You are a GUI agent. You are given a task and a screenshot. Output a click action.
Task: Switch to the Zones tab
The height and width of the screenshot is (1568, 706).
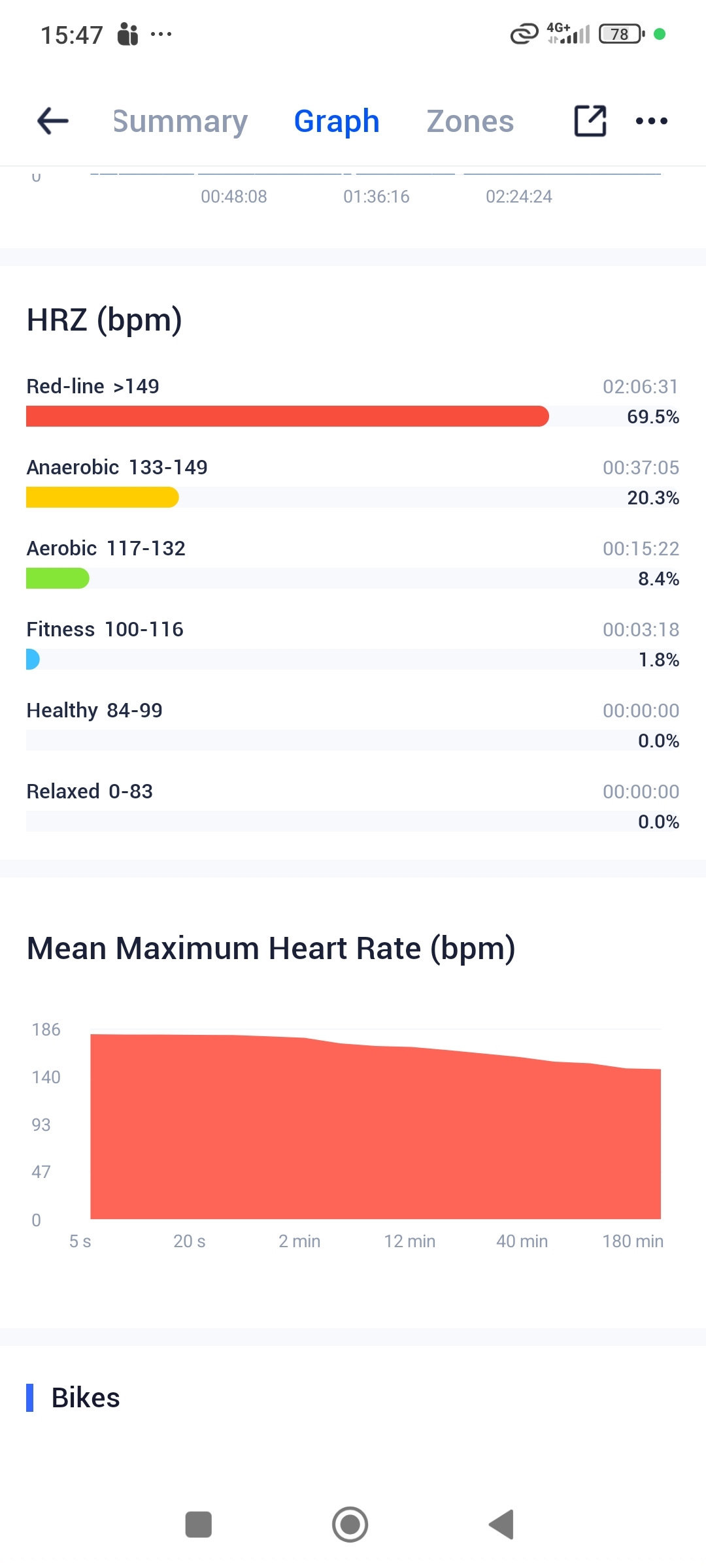pyautogui.click(x=470, y=122)
